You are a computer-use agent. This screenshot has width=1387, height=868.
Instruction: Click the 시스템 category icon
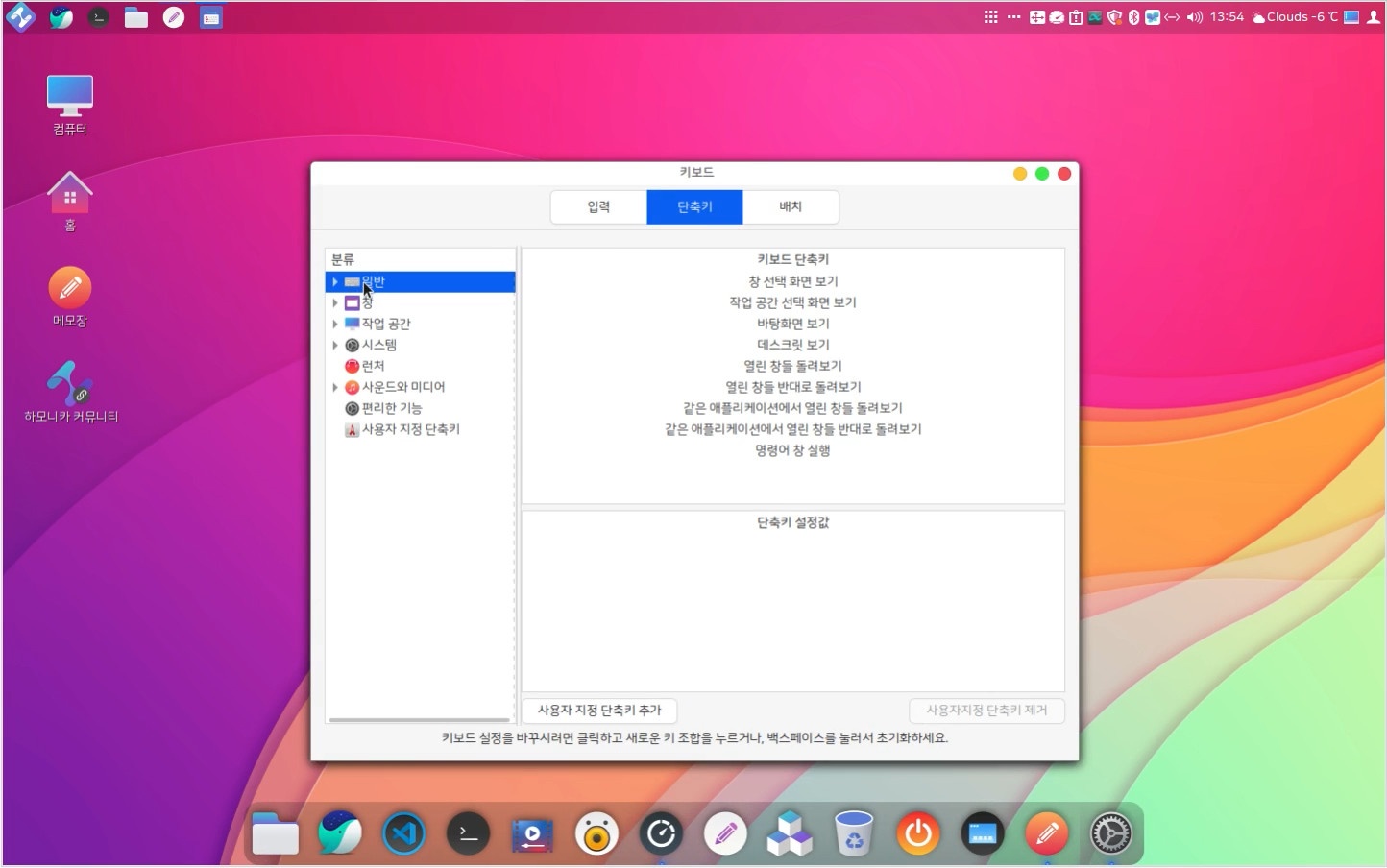352,346
